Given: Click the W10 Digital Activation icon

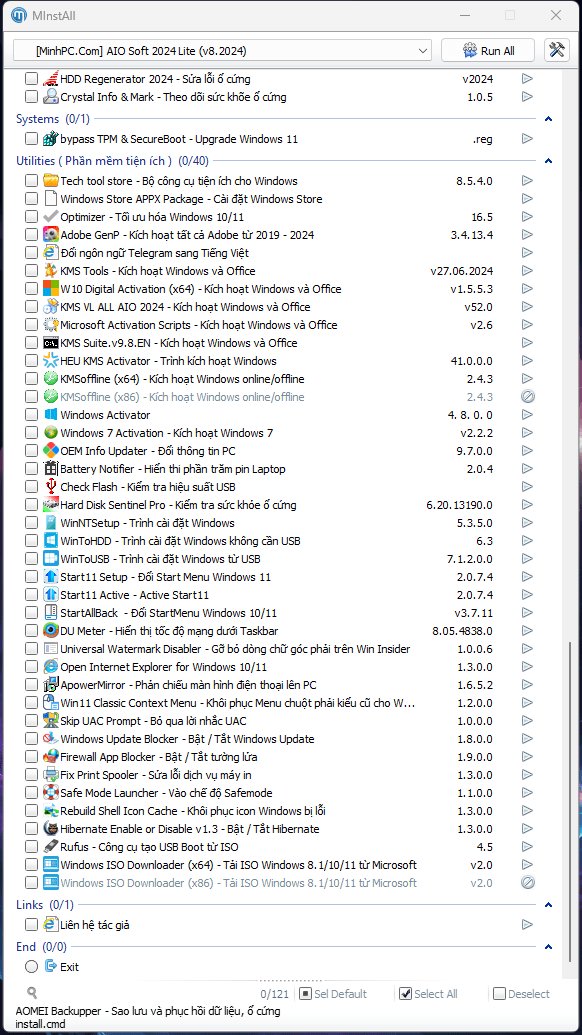Looking at the screenshot, I should [51, 288].
